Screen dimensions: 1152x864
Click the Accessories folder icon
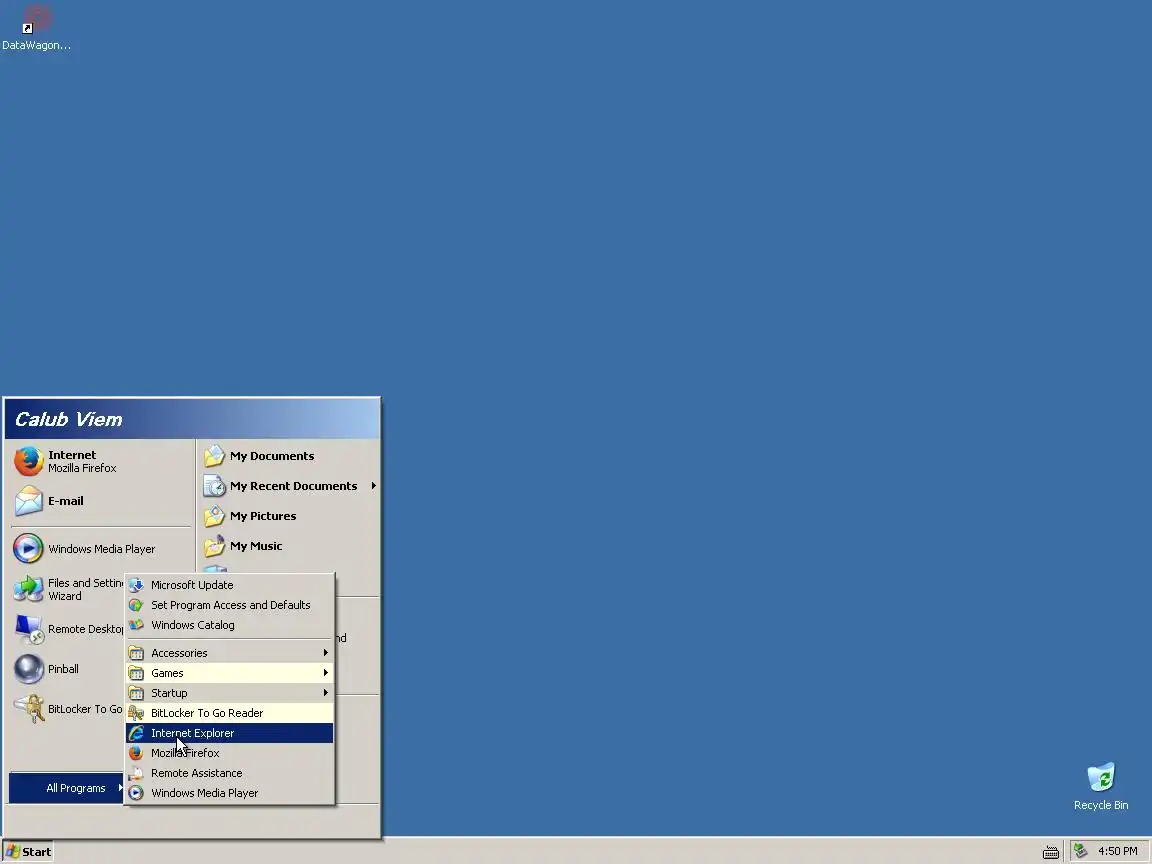tap(136, 653)
